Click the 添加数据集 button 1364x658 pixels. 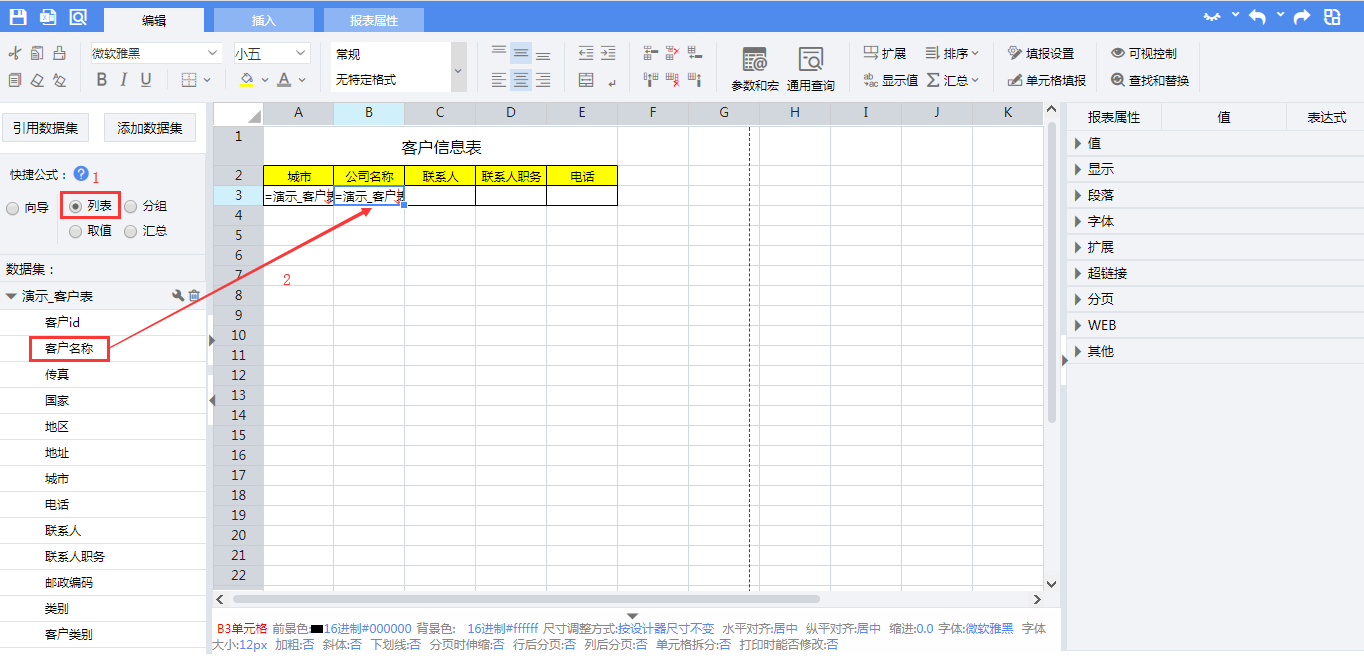click(x=150, y=128)
